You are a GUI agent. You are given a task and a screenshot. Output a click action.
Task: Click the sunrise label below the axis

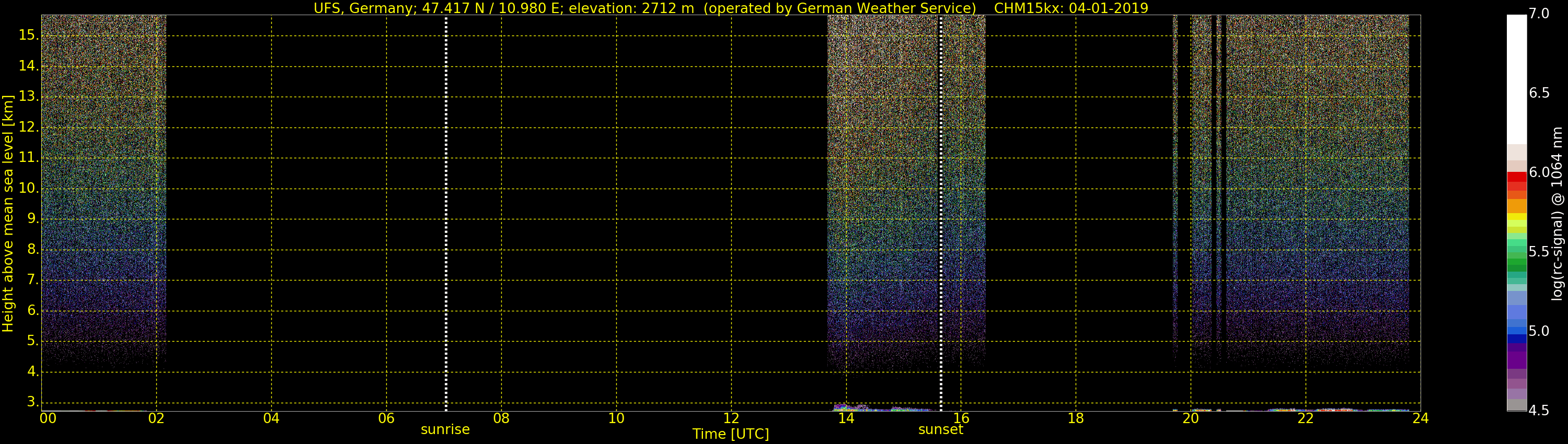445,429
